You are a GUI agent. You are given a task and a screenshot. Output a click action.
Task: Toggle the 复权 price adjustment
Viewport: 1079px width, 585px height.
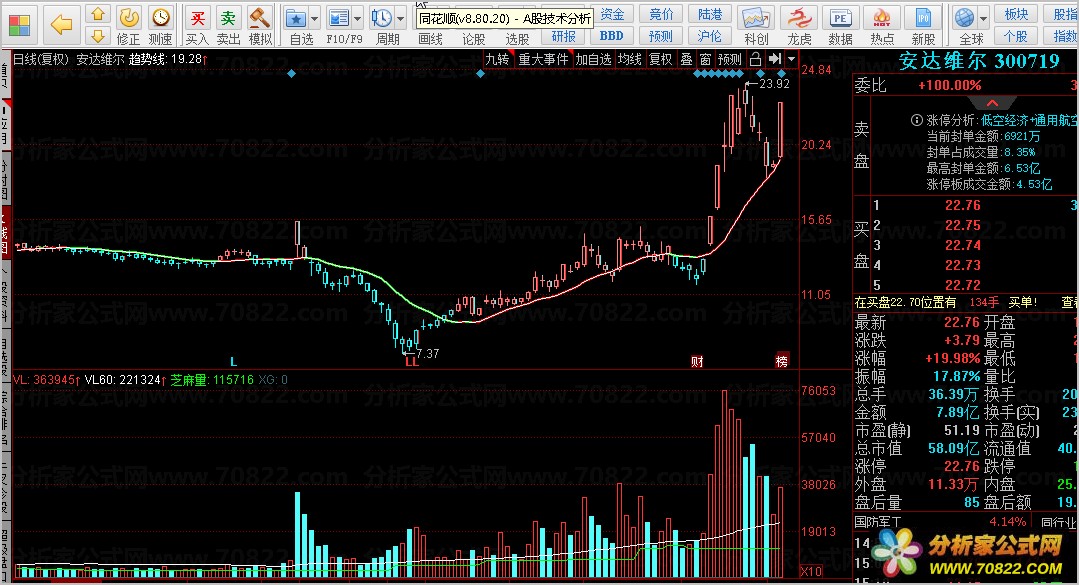click(x=661, y=60)
